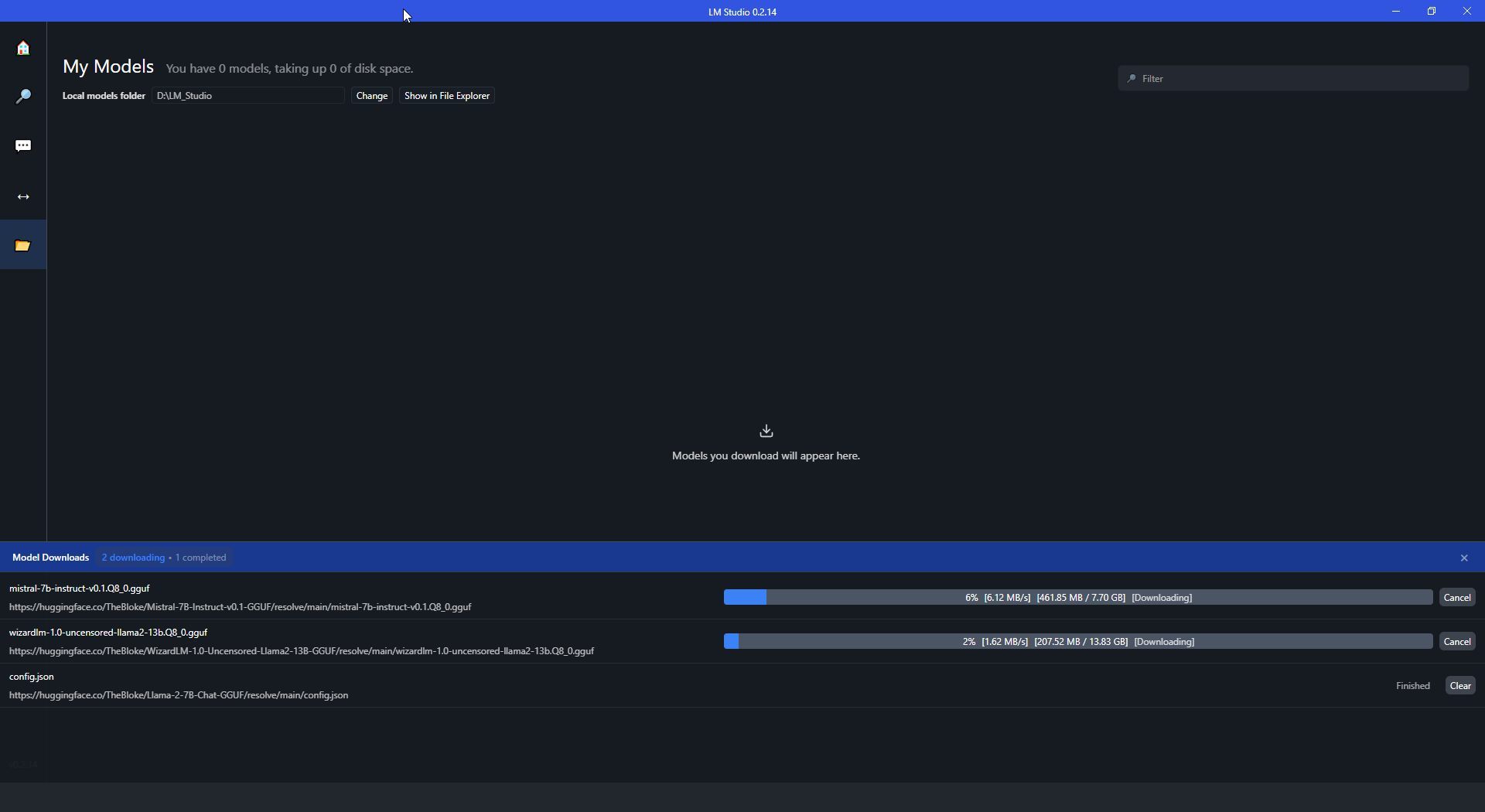The width and height of the screenshot is (1485, 812).
Task: Close the Model Downloads panel
Action: click(1463, 558)
